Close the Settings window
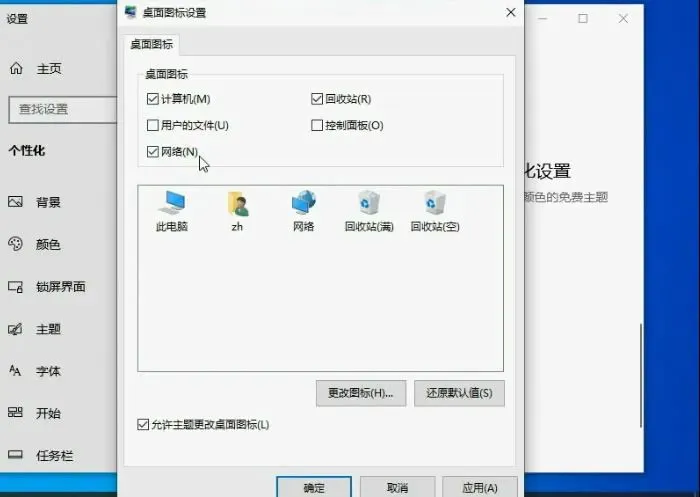Viewport: 700px width, 497px height. point(623,18)
